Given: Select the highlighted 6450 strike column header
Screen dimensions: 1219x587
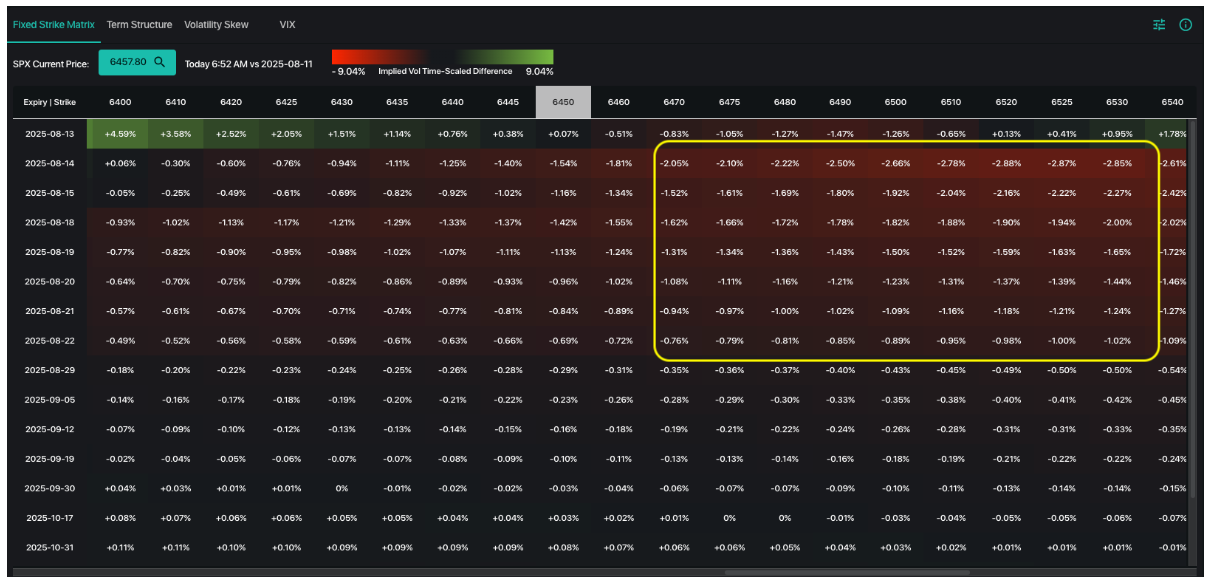Looking at the screenshot, I should pyautogui.click(x=563, y=102).
